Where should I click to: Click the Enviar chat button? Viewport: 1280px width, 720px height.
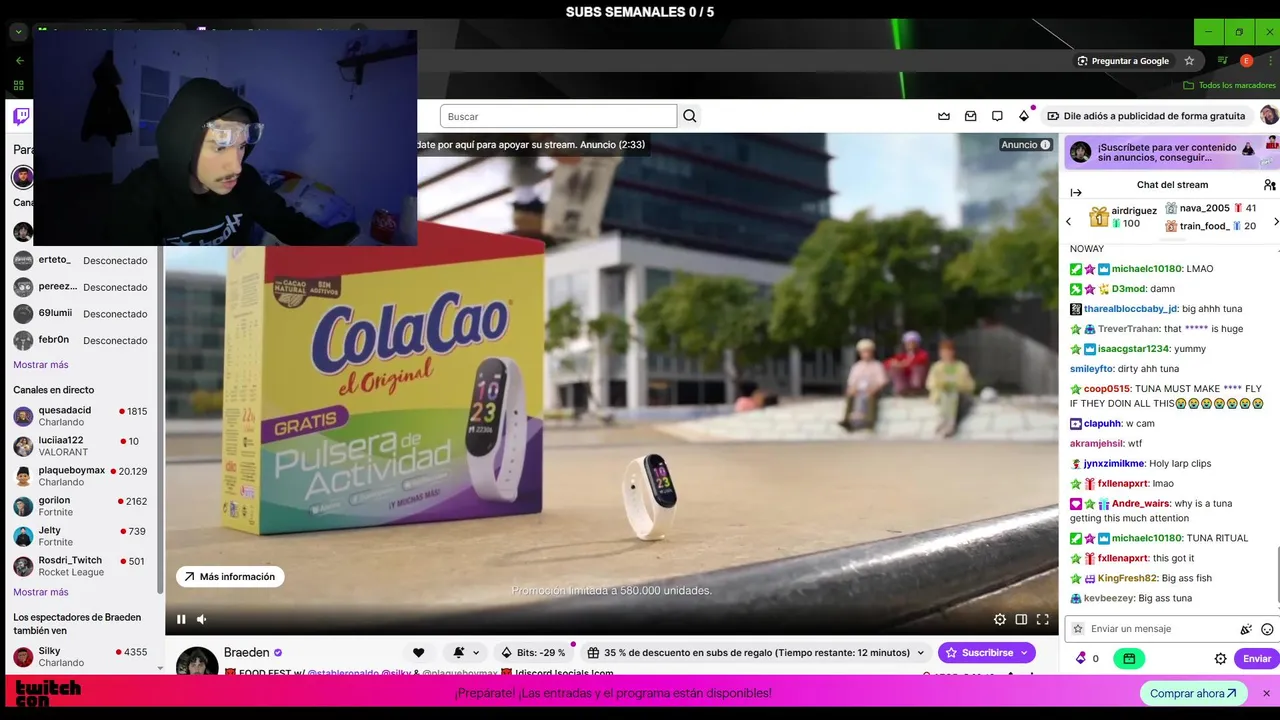point(1257,658)
